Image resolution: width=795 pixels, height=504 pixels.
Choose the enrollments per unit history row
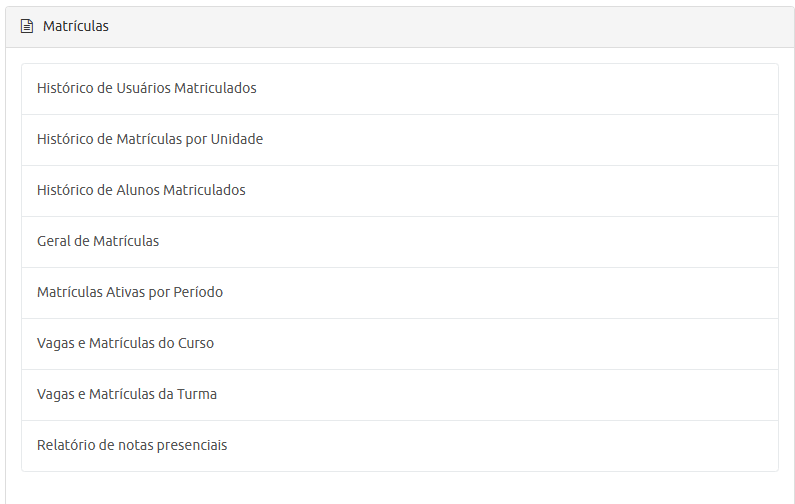[400, 140]
